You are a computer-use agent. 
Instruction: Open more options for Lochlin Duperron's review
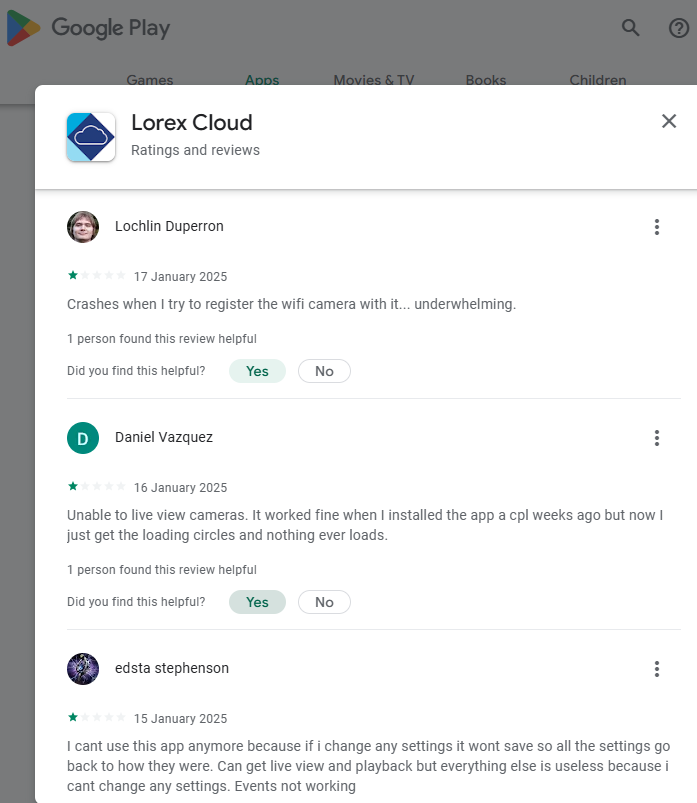click(657, 227)
